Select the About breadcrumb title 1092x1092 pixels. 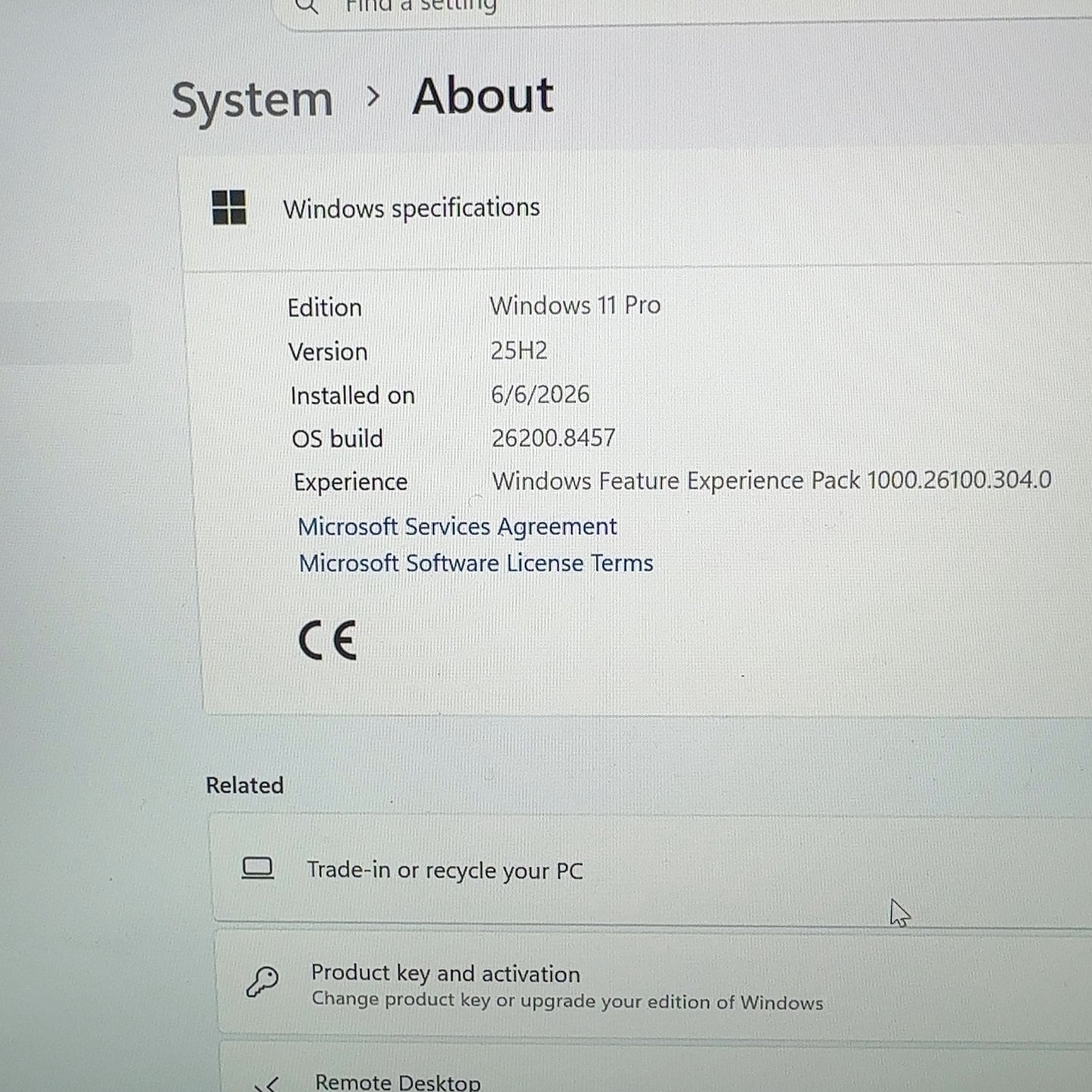[483, 96]
